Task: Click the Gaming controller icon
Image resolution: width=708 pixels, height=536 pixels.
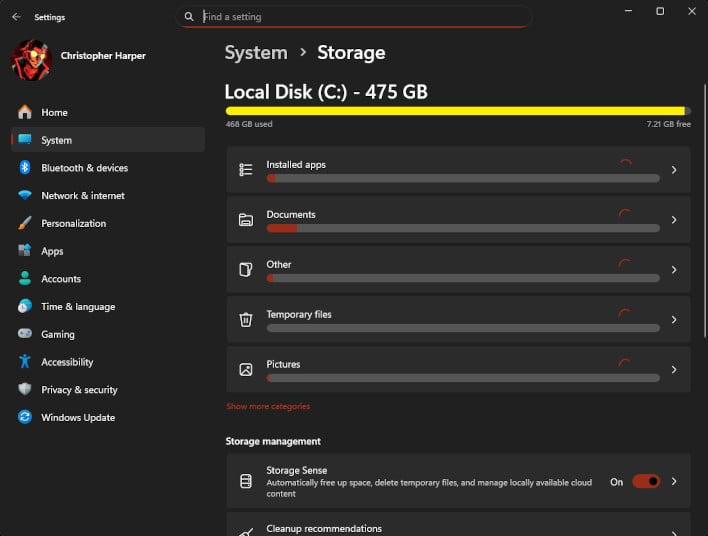Action: click(x=25, y=334)
